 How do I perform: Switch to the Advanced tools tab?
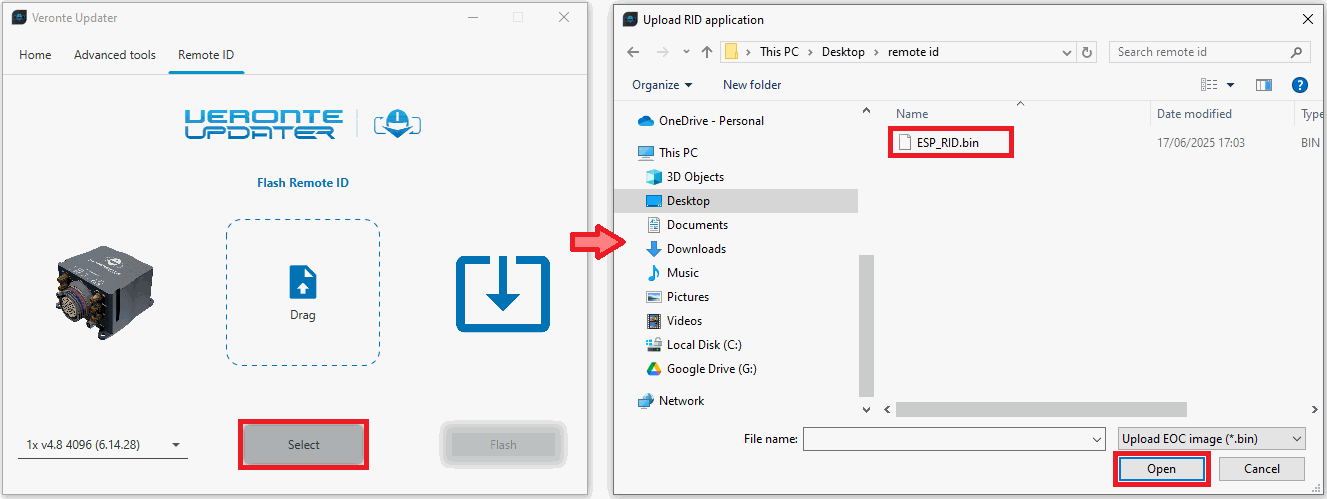click(x=115, y=55)
